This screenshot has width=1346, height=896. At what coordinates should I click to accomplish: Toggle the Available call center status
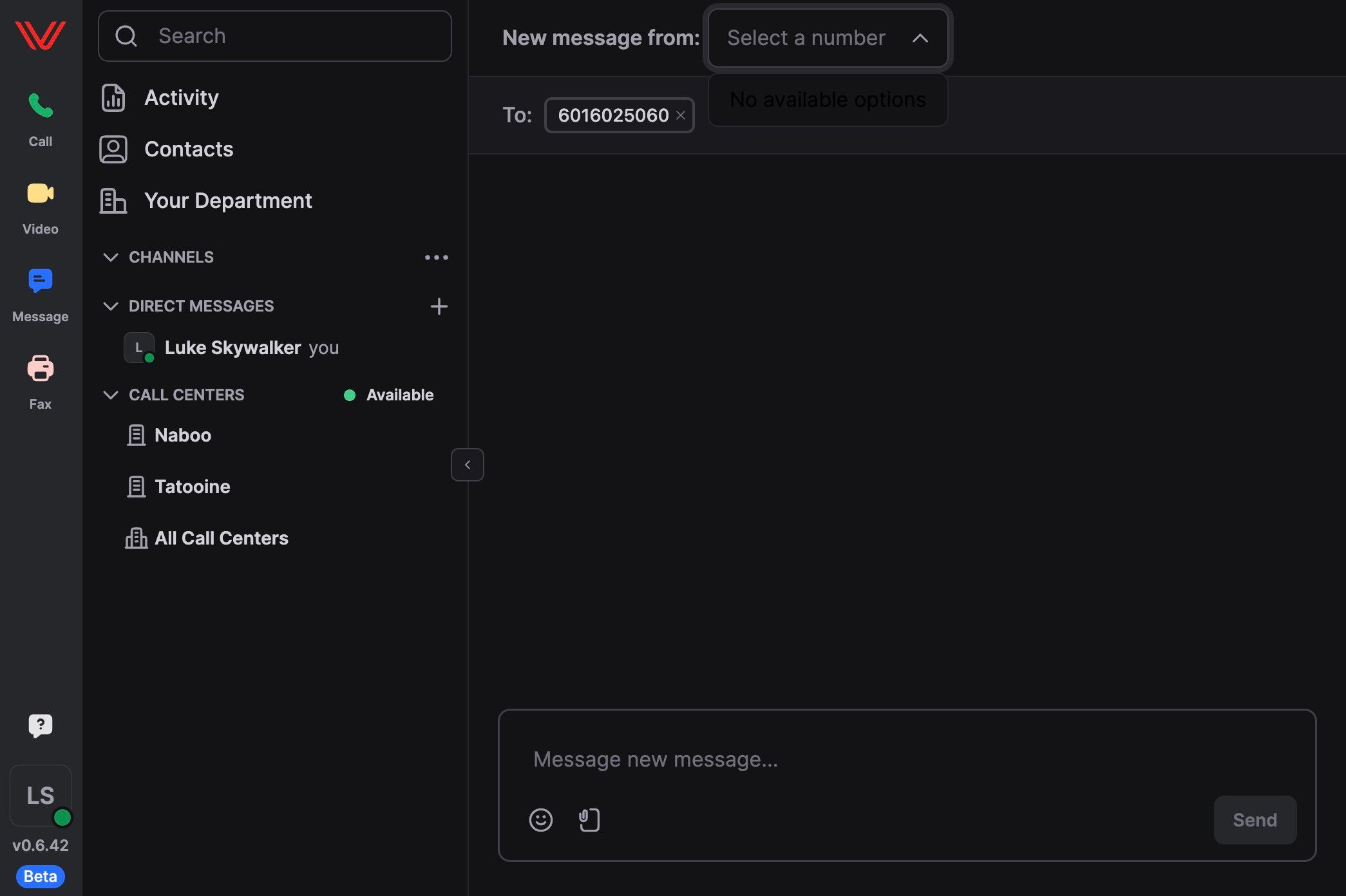389,395
